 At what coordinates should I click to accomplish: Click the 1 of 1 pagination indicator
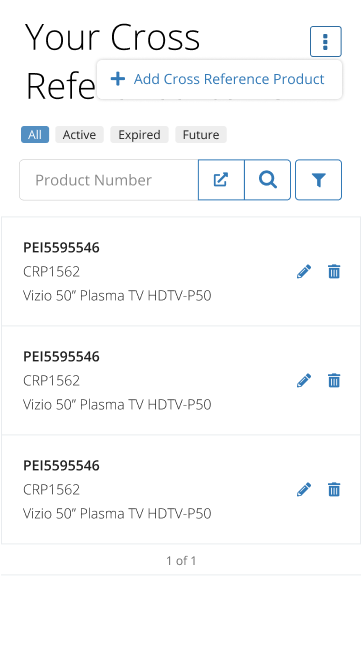tap(181, 560)
